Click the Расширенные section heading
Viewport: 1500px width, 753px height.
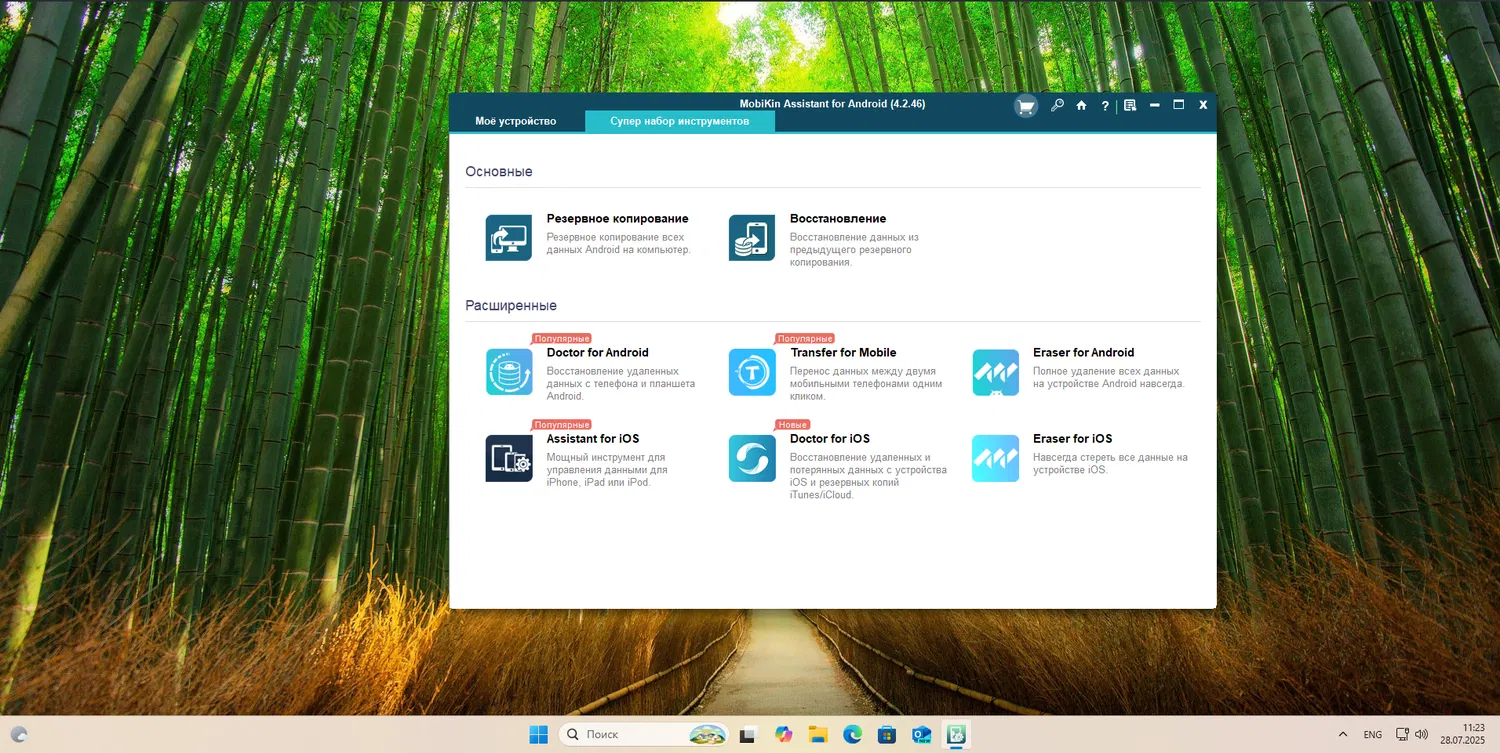click(511, 306)
